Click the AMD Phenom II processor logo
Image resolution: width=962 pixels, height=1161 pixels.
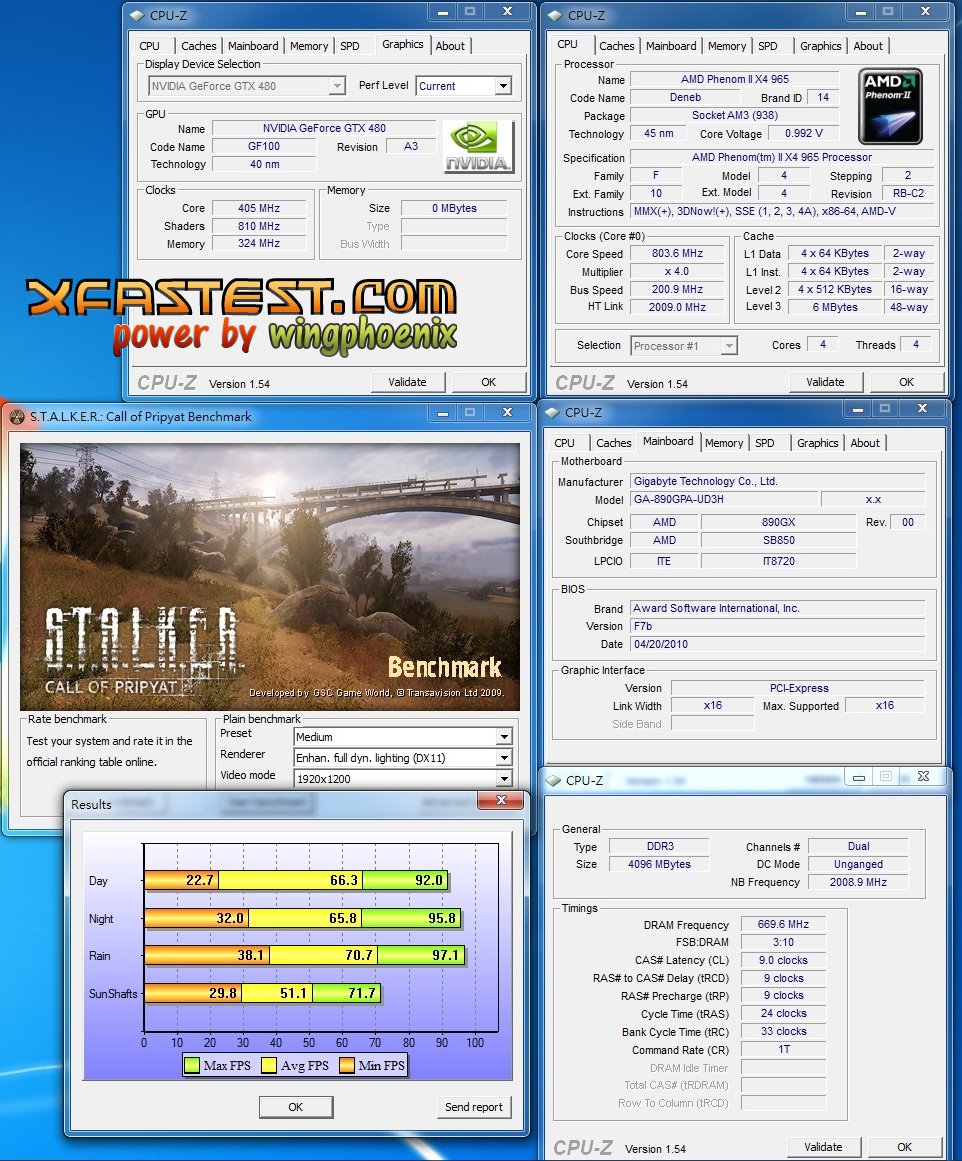890,106
